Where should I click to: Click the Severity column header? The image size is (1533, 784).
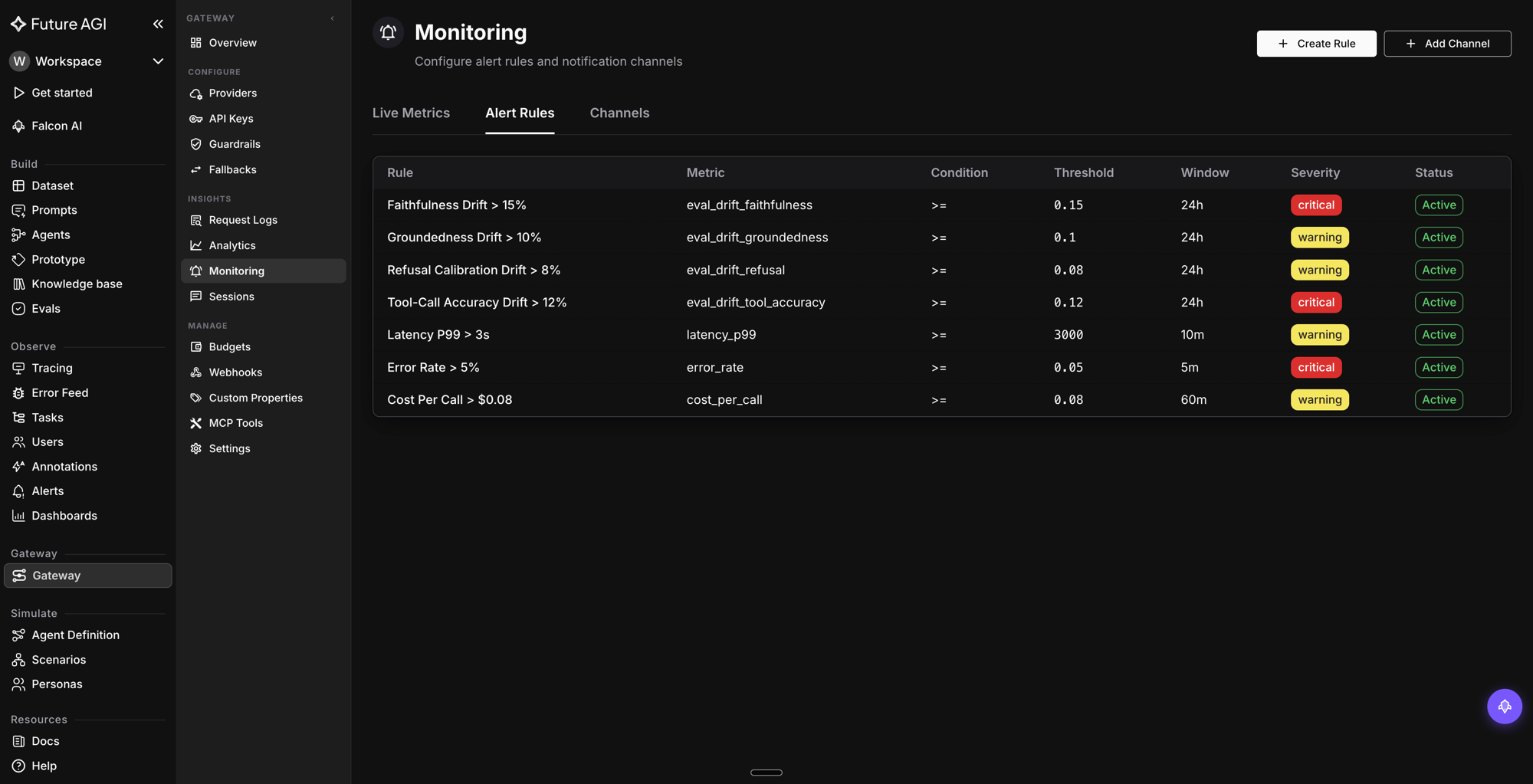[x=1315, y=172]
